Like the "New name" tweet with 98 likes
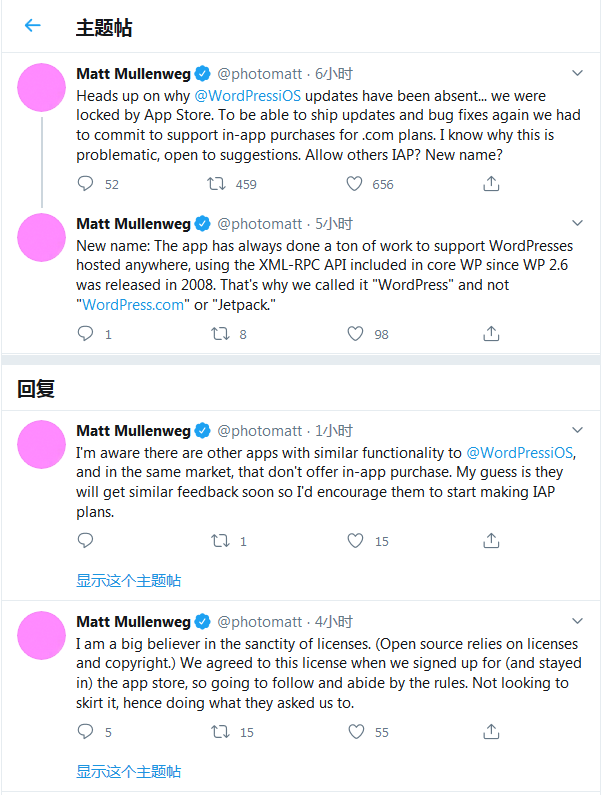This screenshot has width=604, height=795. (354, 334)
